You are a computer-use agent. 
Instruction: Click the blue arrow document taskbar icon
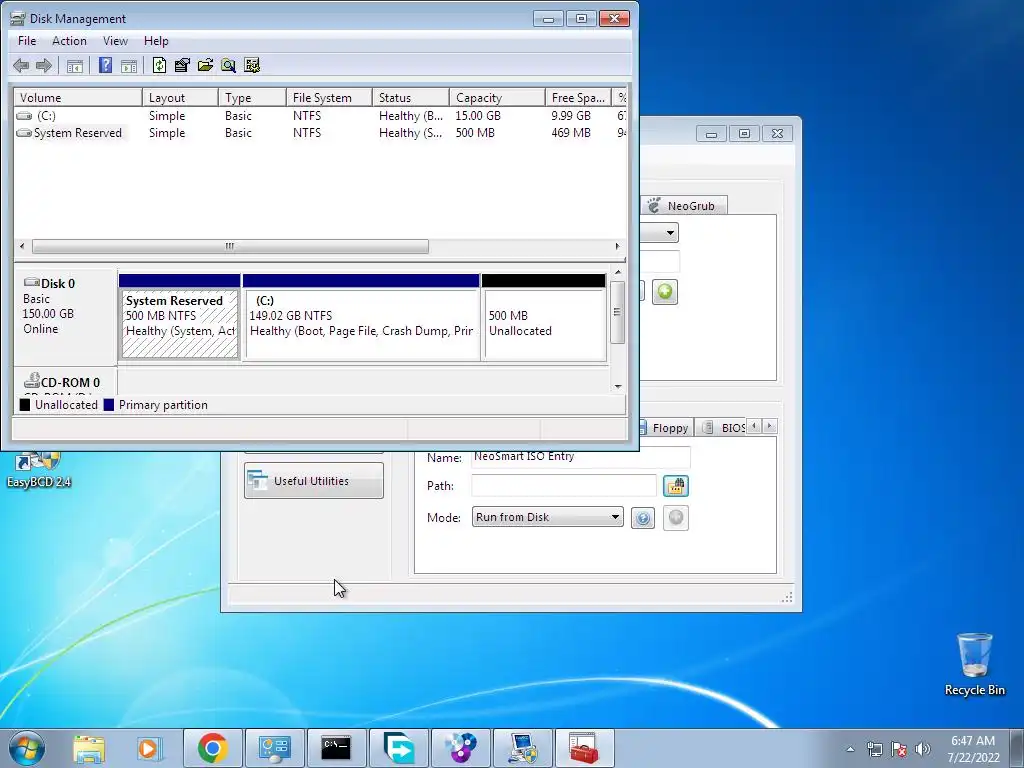pos(398,748)
